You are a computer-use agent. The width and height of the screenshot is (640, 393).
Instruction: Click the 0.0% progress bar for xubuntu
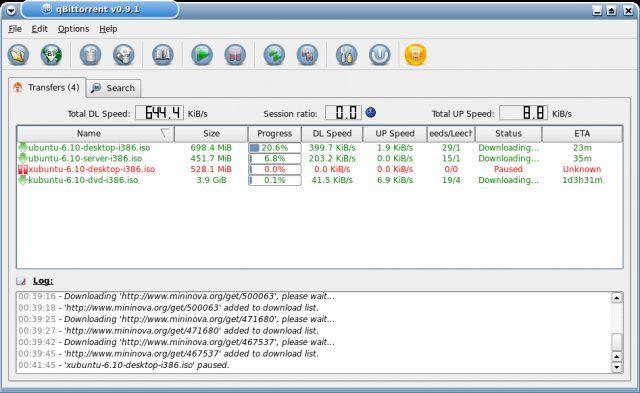[274, 169]
